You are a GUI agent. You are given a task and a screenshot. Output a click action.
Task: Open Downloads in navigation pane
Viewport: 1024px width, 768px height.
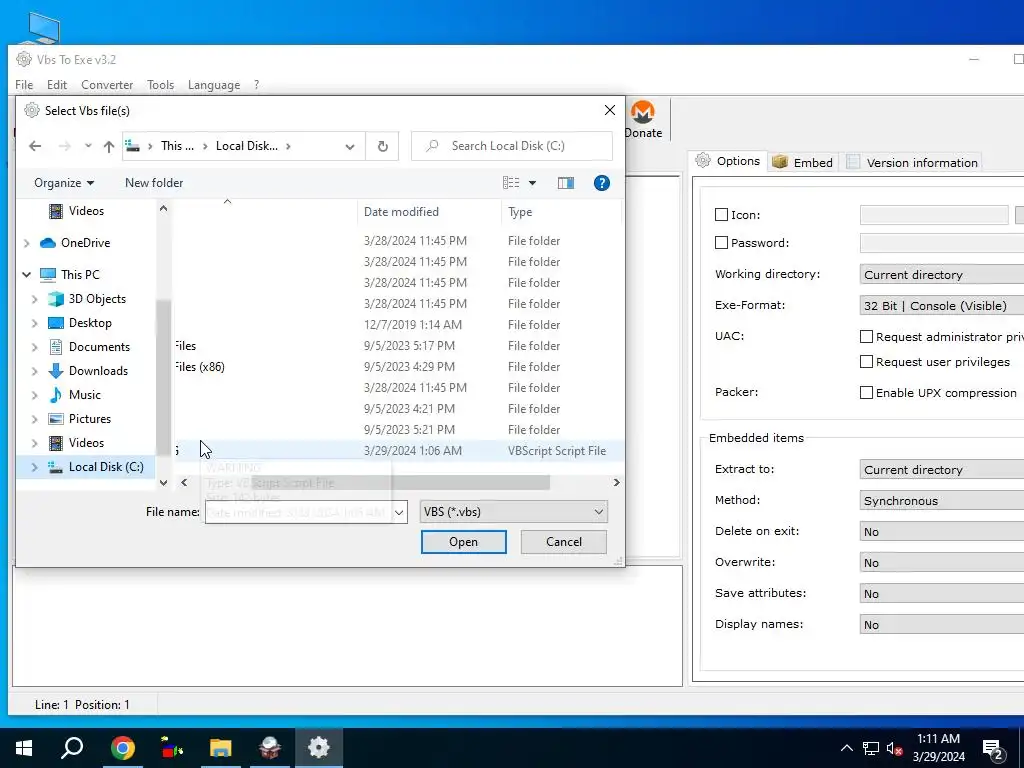click(x=98, y=371)
